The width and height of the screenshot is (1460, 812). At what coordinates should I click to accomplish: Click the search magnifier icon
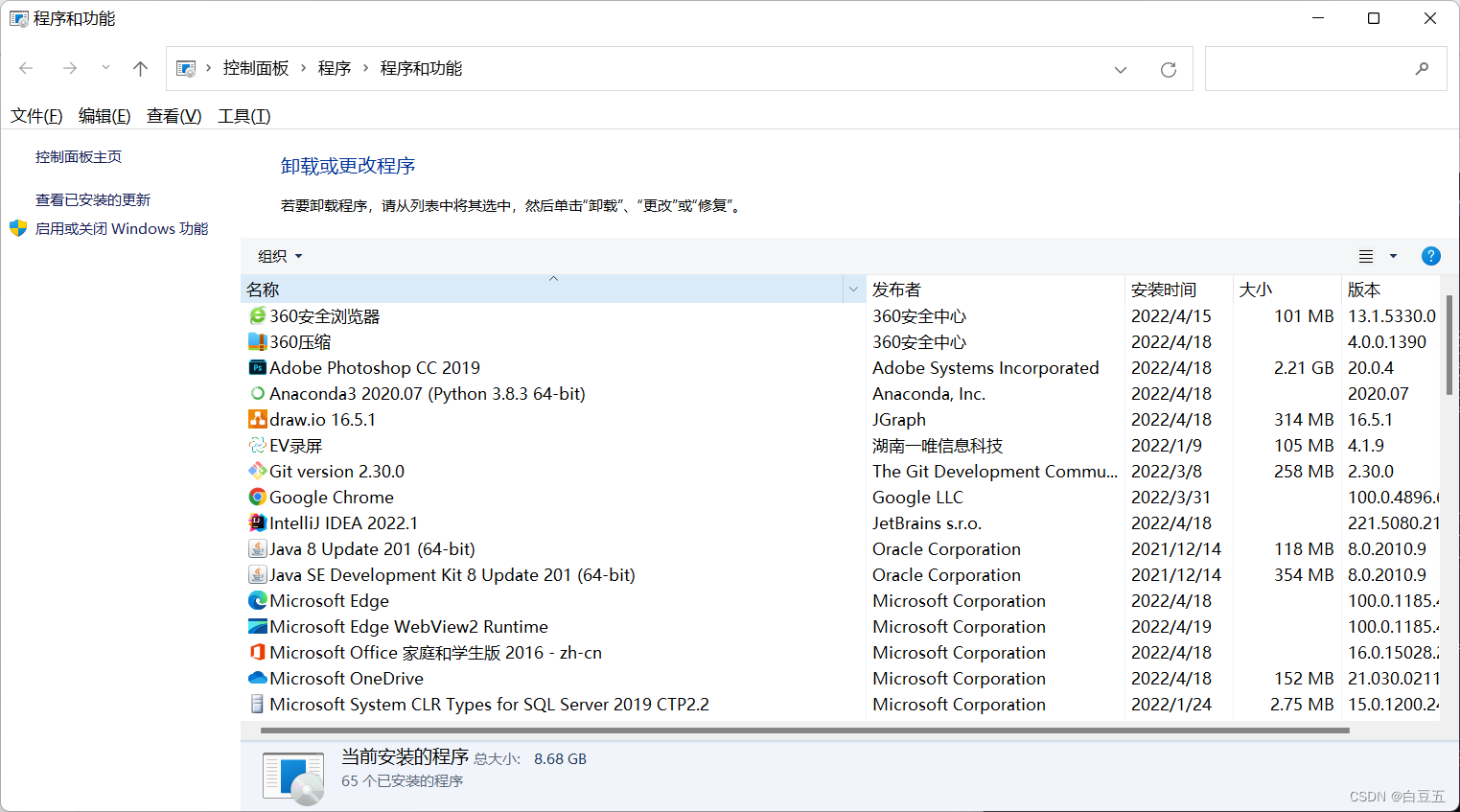(1422, 68)
